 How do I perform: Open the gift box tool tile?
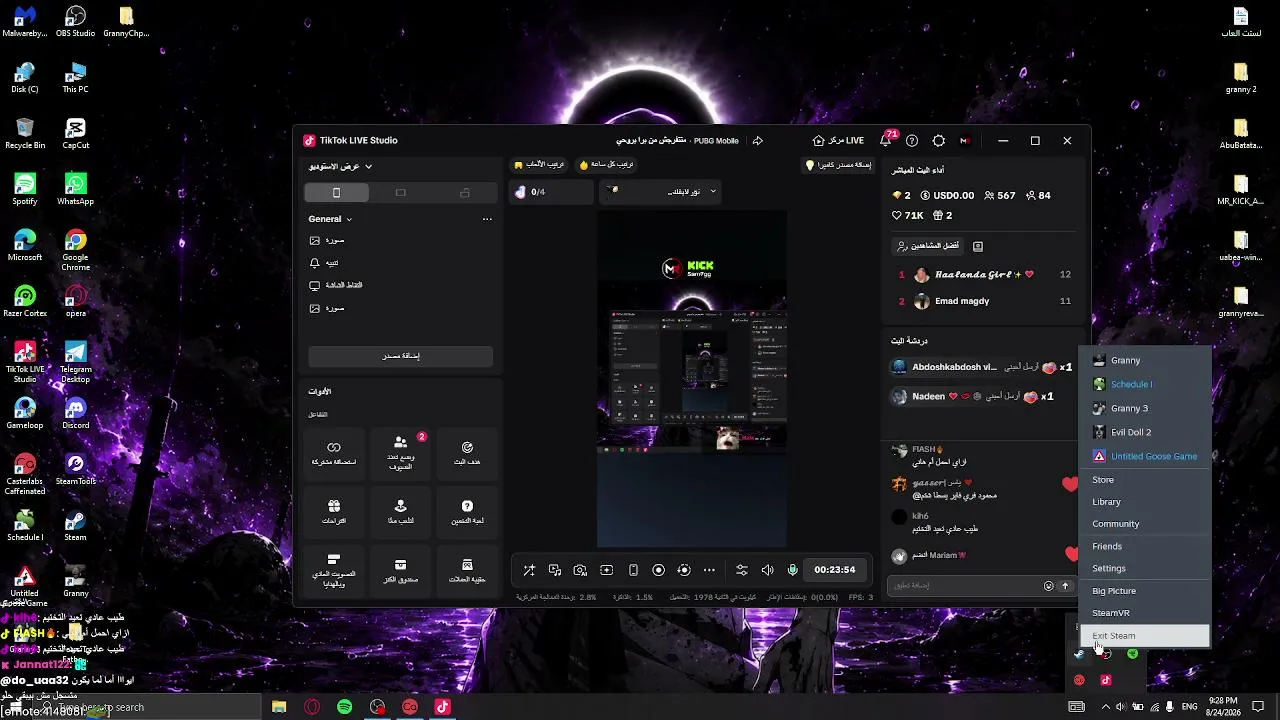pyautogui.click(x=334, y=513)
